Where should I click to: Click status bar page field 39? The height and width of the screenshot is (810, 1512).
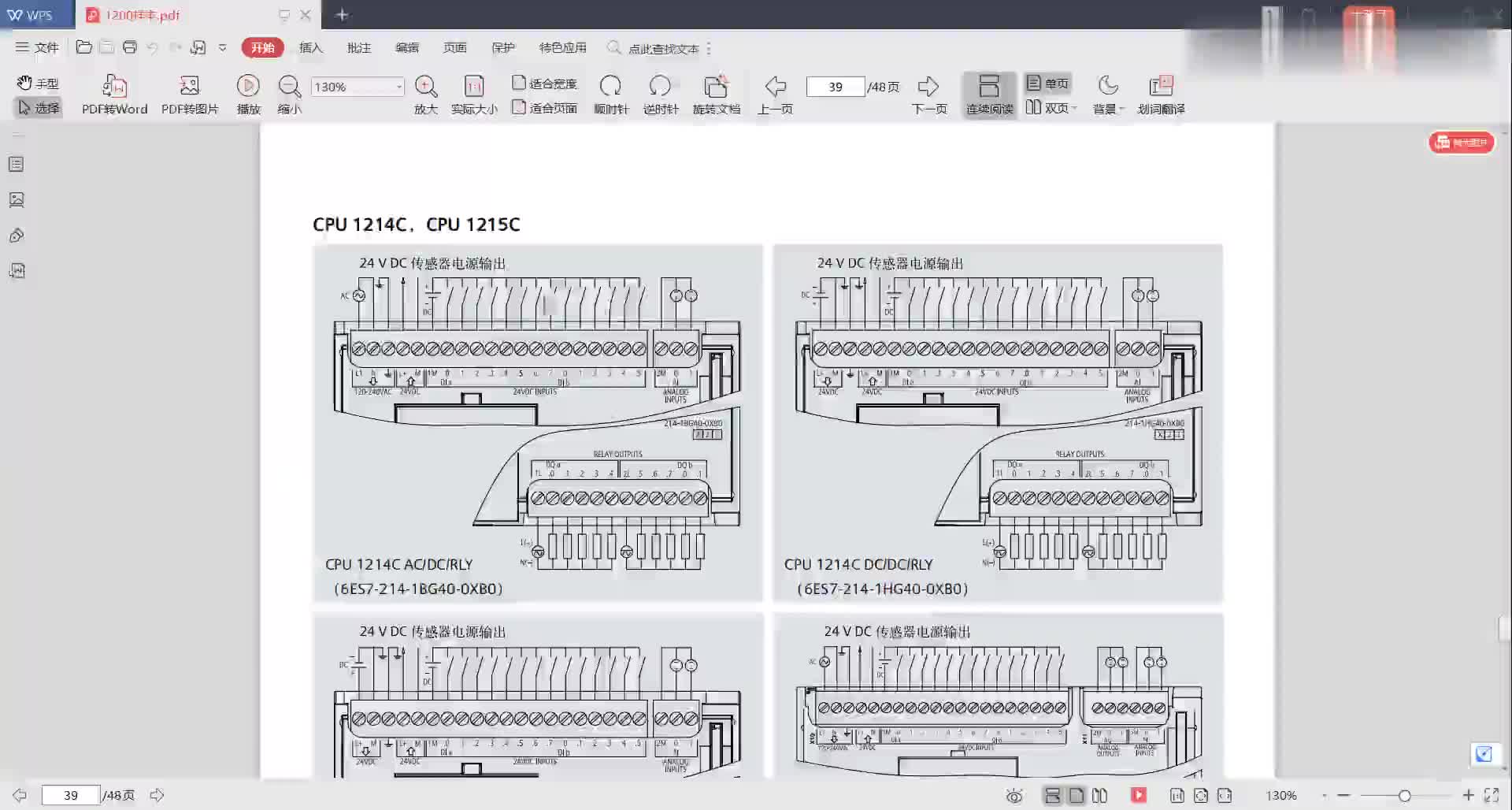[x=71, y=795]
